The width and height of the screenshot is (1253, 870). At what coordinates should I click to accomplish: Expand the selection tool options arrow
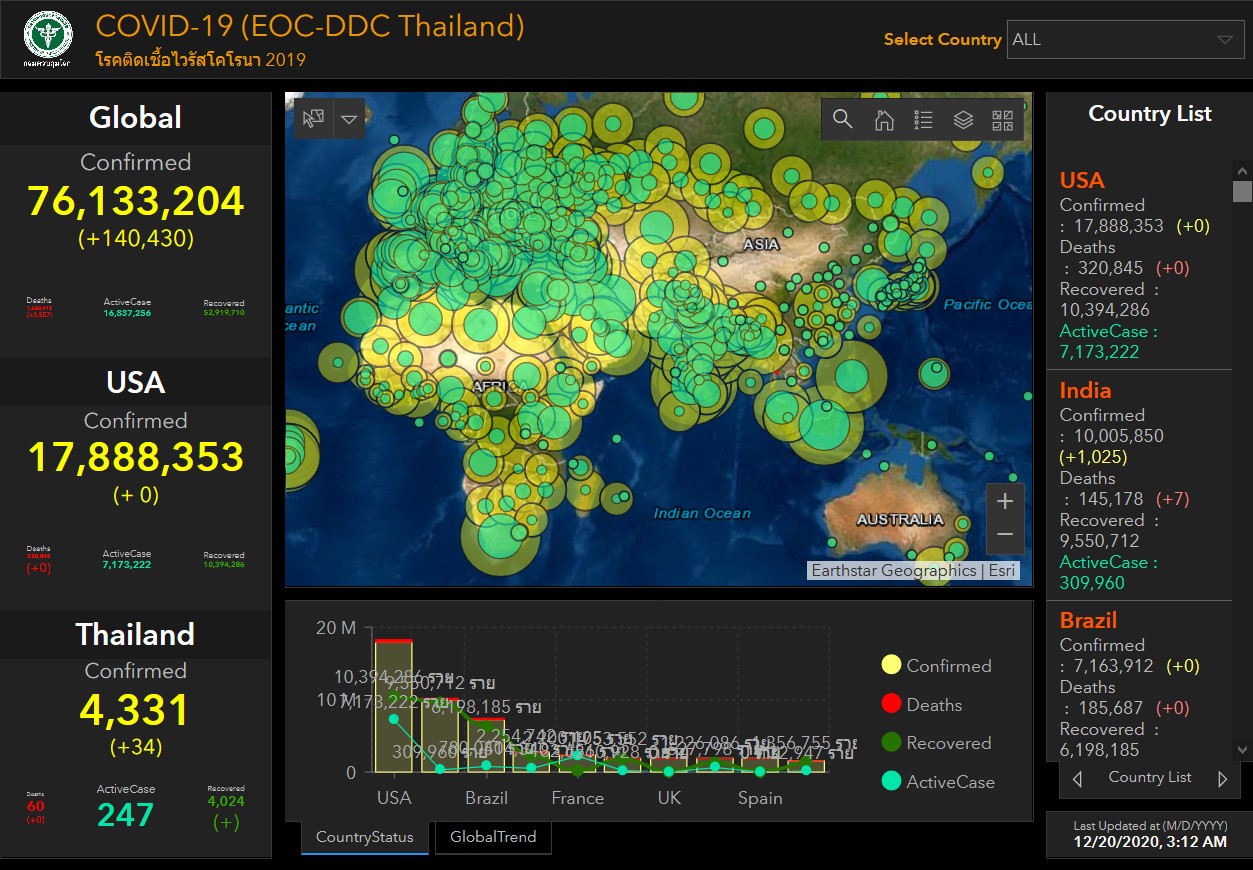pos(348,119)
